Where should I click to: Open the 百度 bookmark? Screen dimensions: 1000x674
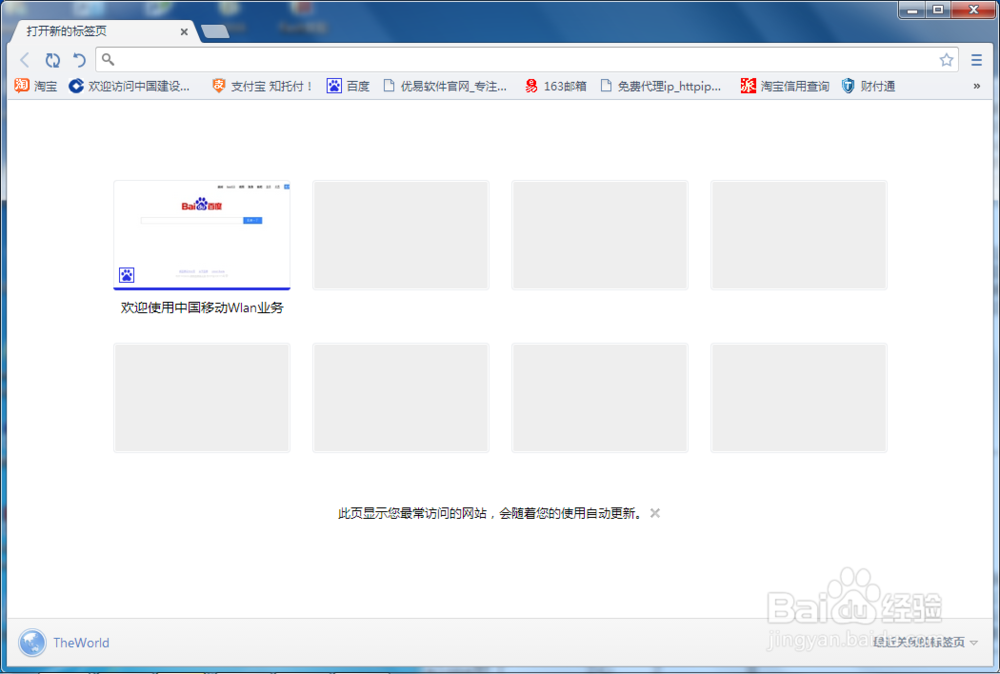point(348,85)
